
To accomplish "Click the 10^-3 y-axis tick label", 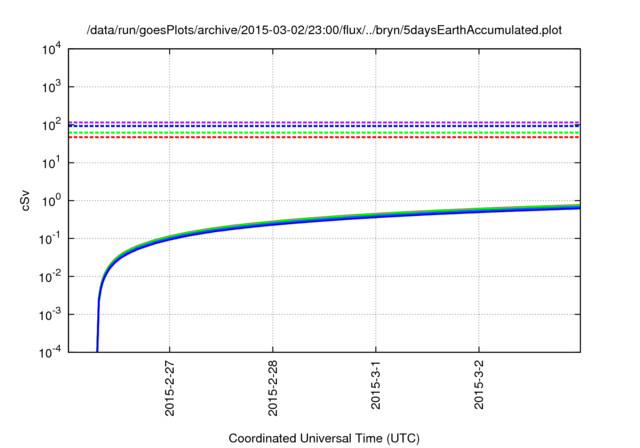I will pos(50,315).
